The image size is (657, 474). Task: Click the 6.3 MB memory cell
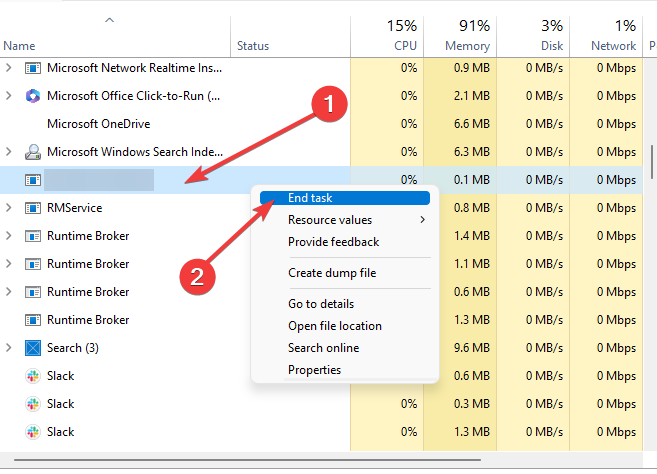tap(460, 152)
